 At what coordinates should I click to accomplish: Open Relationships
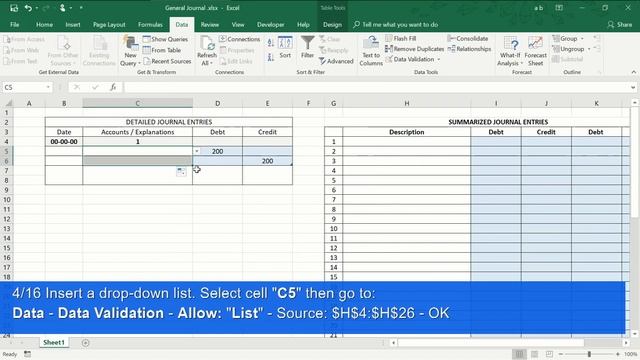(469, 49)
